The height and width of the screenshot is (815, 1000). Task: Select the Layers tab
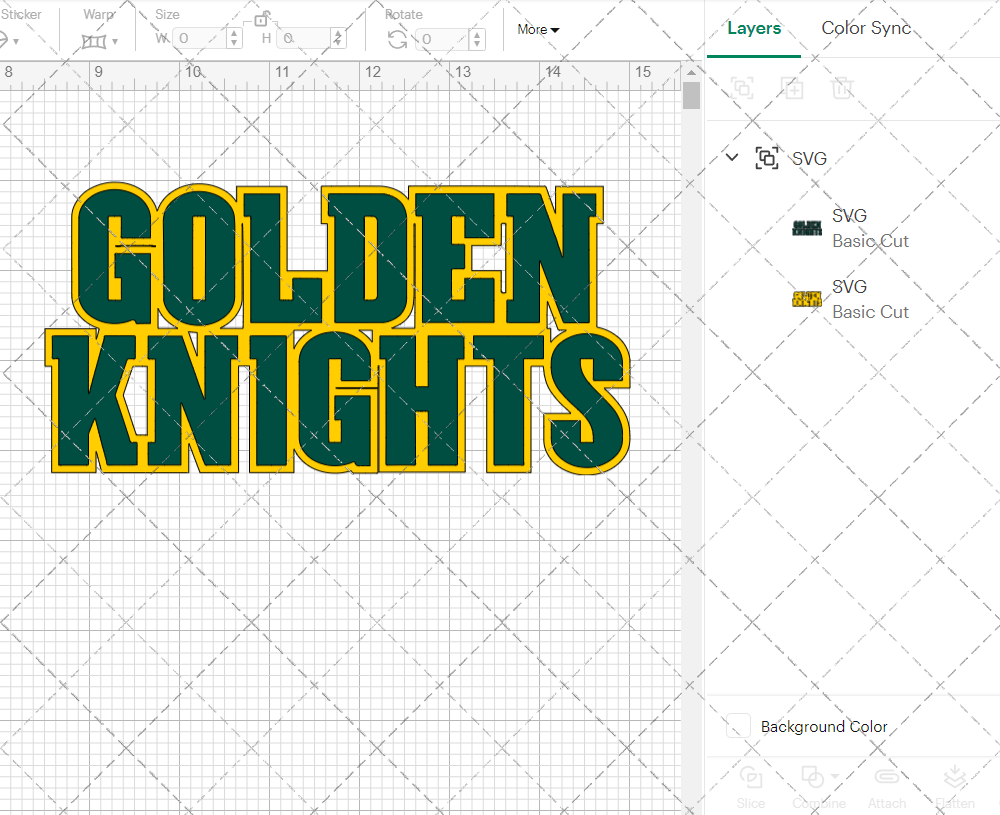pos(754,28)
